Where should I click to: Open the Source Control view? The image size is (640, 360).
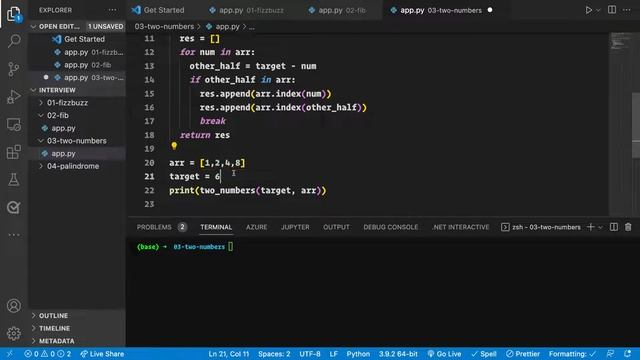[14, 69]
